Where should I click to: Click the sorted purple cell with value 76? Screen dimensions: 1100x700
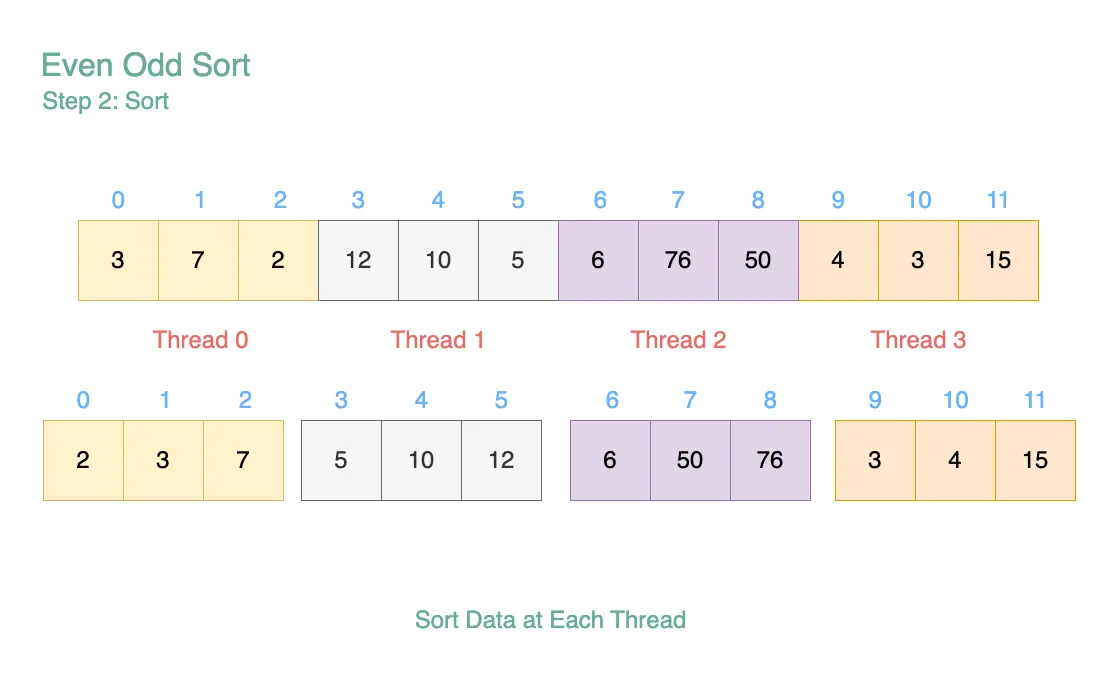tap(770, 461)
